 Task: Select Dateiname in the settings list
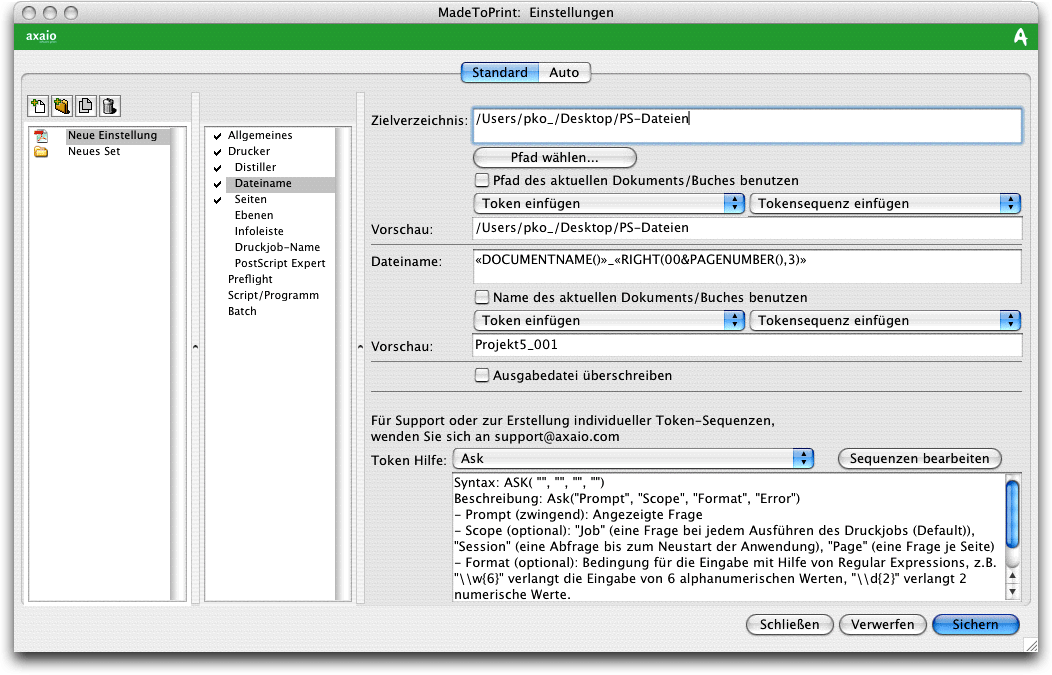[263, 184]
